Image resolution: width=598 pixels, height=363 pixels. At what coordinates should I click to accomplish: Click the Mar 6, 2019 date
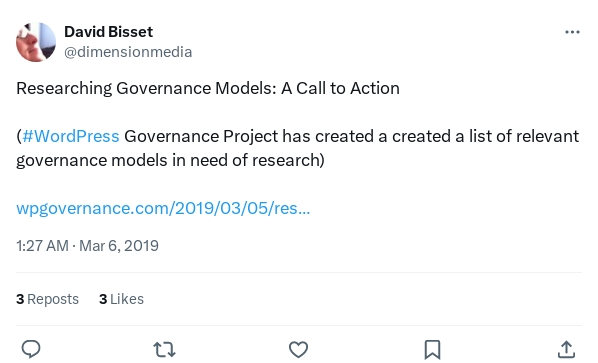point(119,246)
